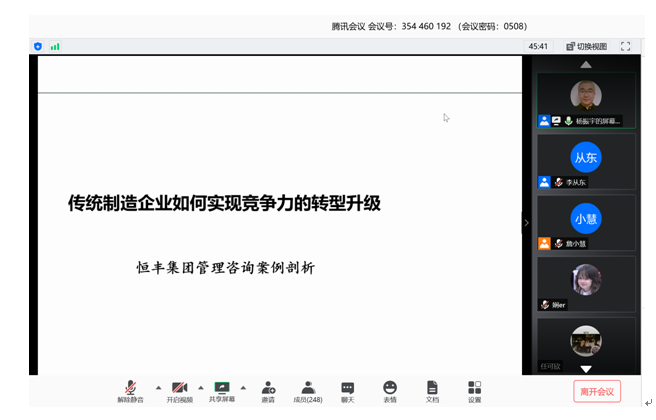
Task: Open the 表情 emoji reactions
Action: [390, 392]
